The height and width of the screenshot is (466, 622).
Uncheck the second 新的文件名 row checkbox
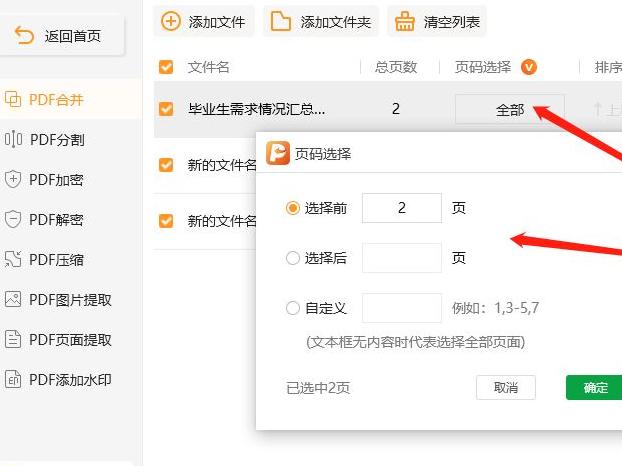pyautogui.click(x=166, y=221)
